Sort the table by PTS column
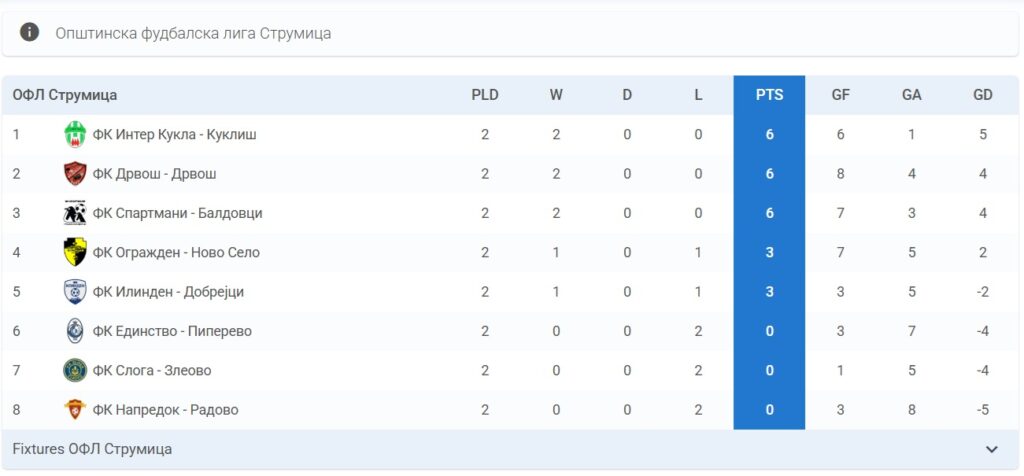 tap(769, 95)
